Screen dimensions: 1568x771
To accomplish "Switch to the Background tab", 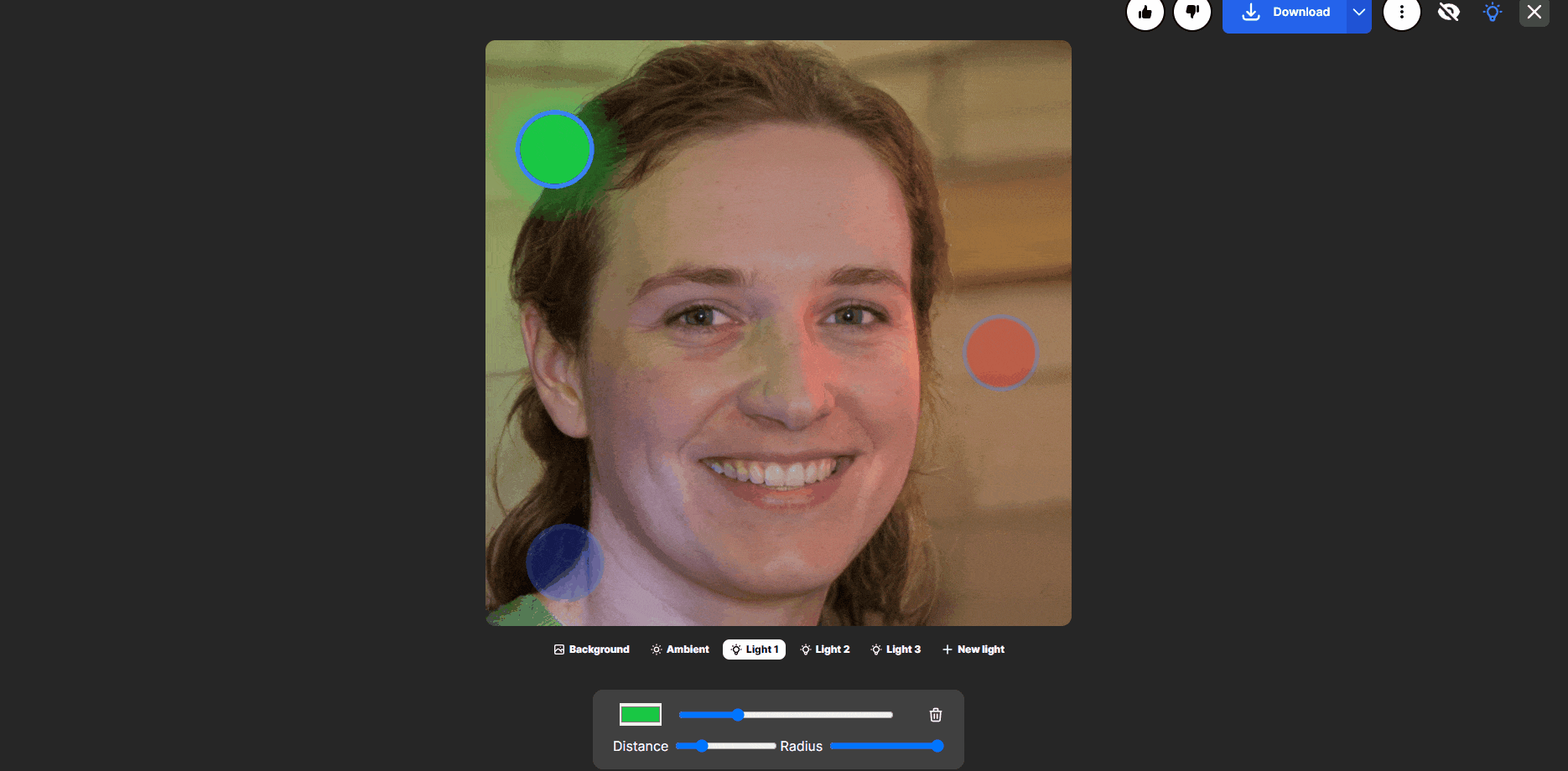I will (x=592, y=649).
